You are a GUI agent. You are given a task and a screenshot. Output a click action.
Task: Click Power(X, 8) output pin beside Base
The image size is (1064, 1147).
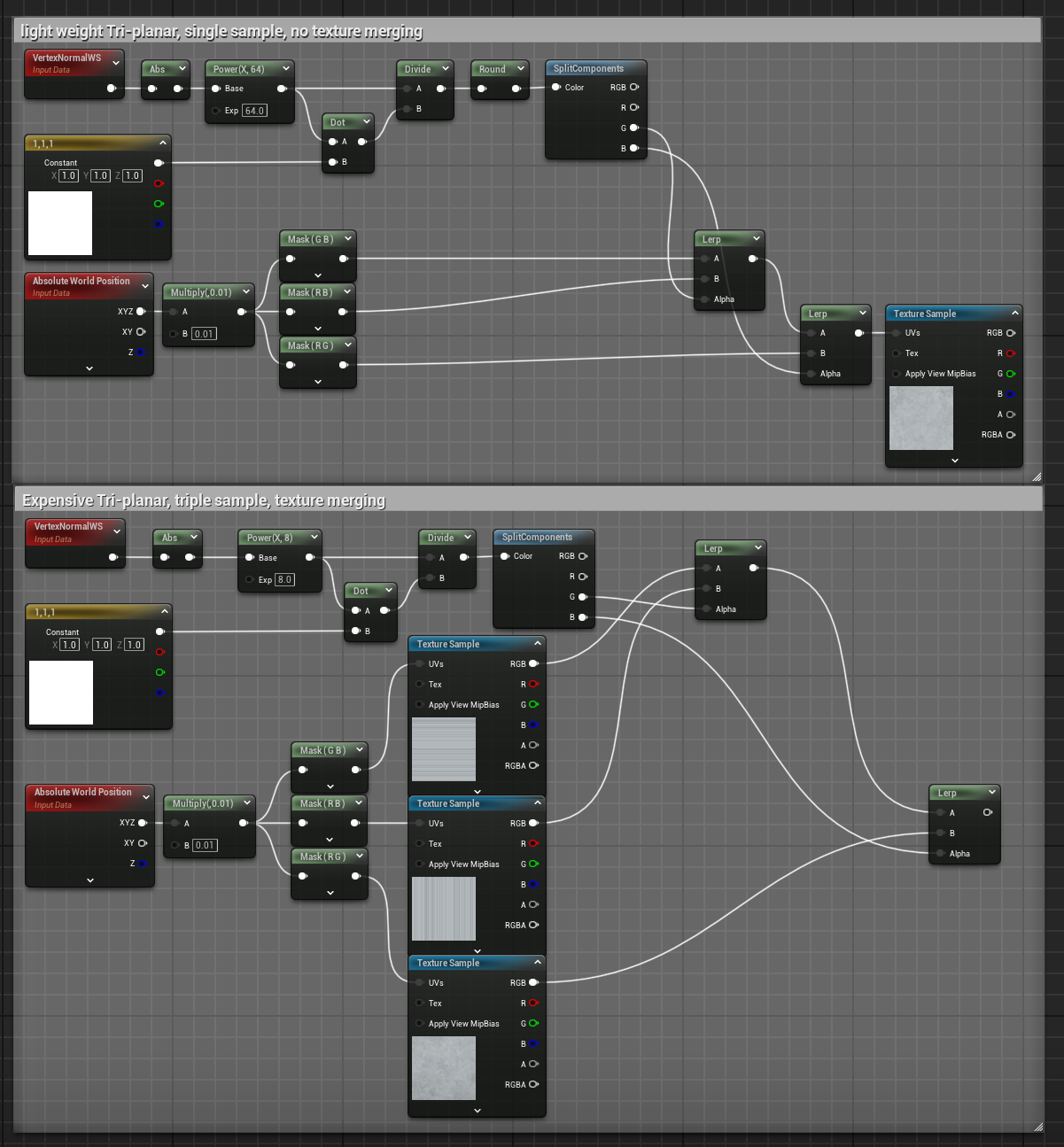(x=310, y=557)
